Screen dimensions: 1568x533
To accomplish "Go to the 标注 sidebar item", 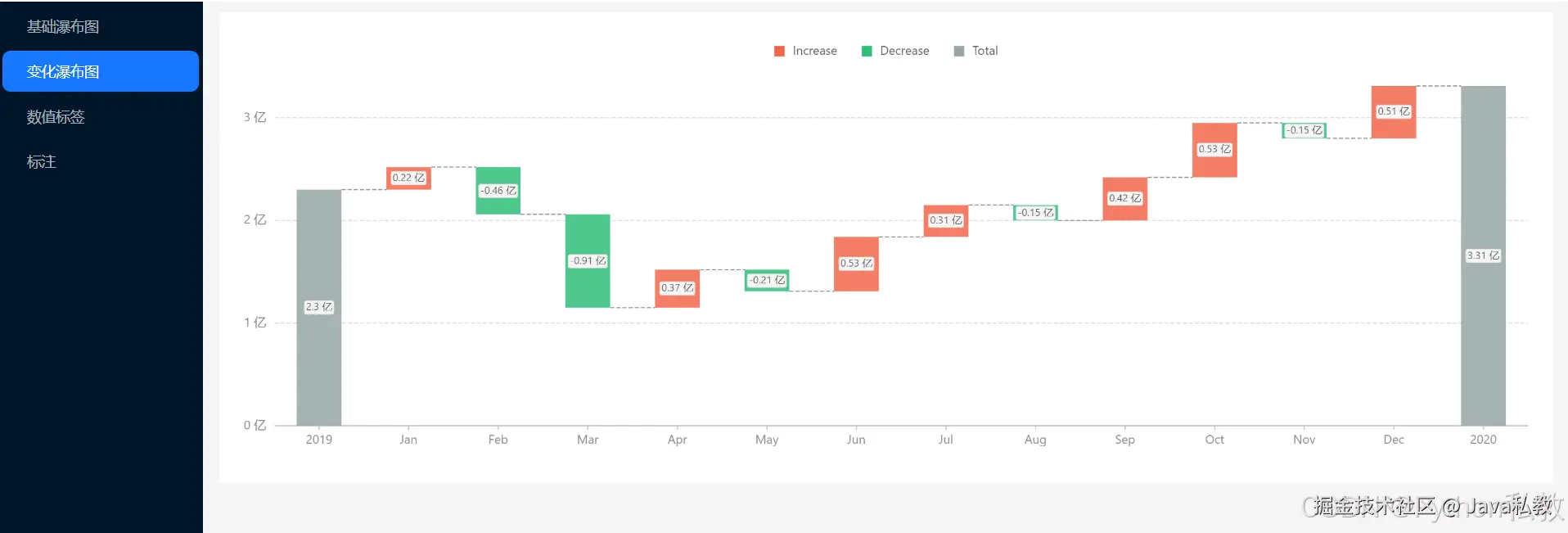I will coord(41,162).
